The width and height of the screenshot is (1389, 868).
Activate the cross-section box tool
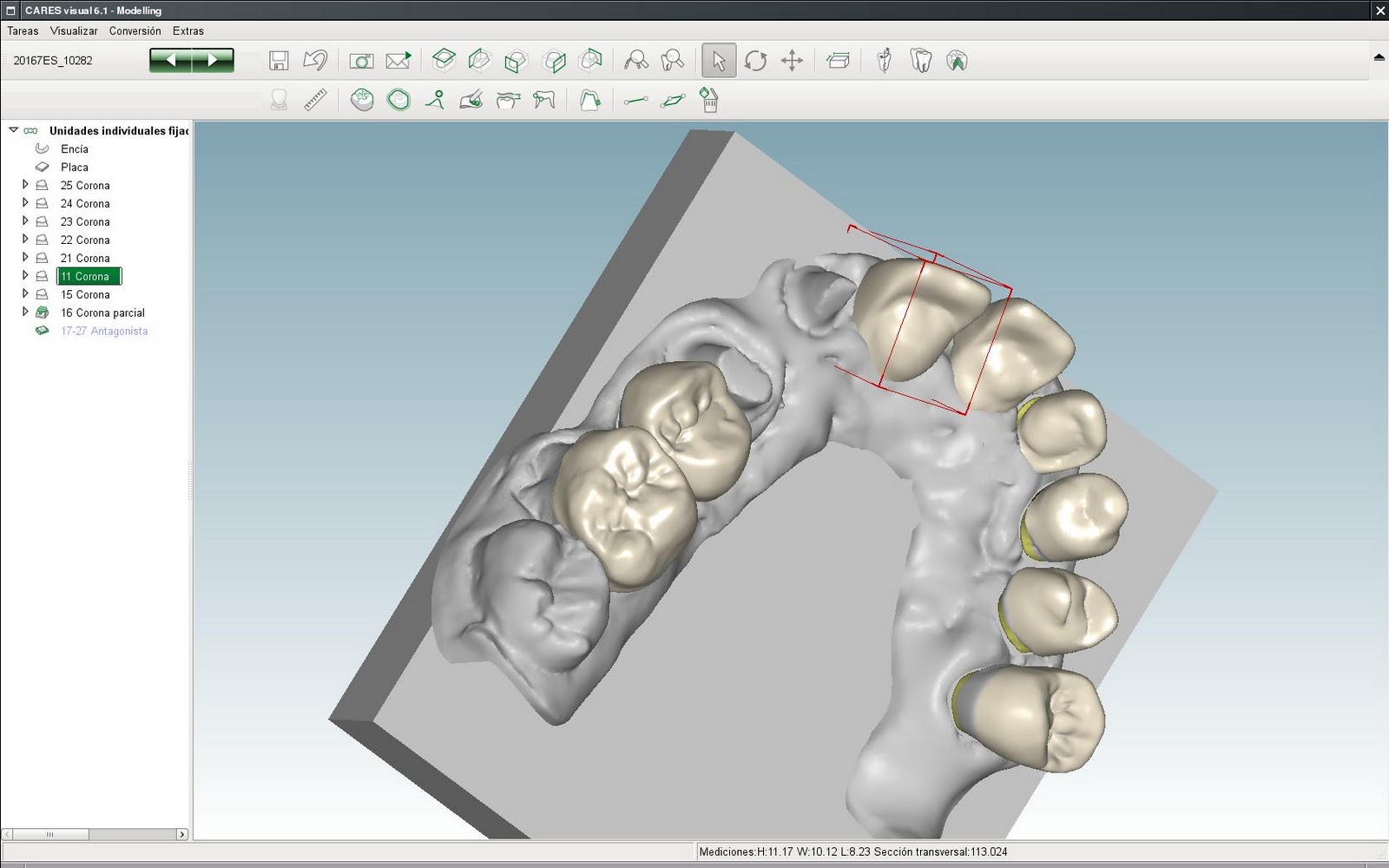(x=838, y=61)
